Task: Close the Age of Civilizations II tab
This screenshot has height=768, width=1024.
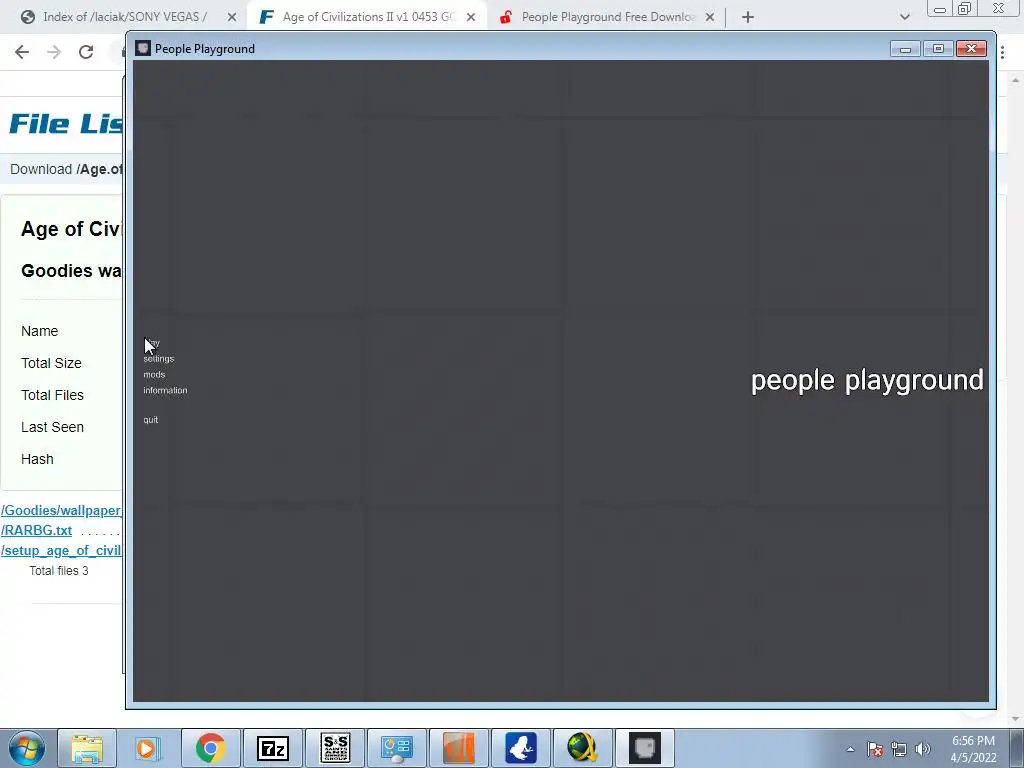Action: click(471, 17)
